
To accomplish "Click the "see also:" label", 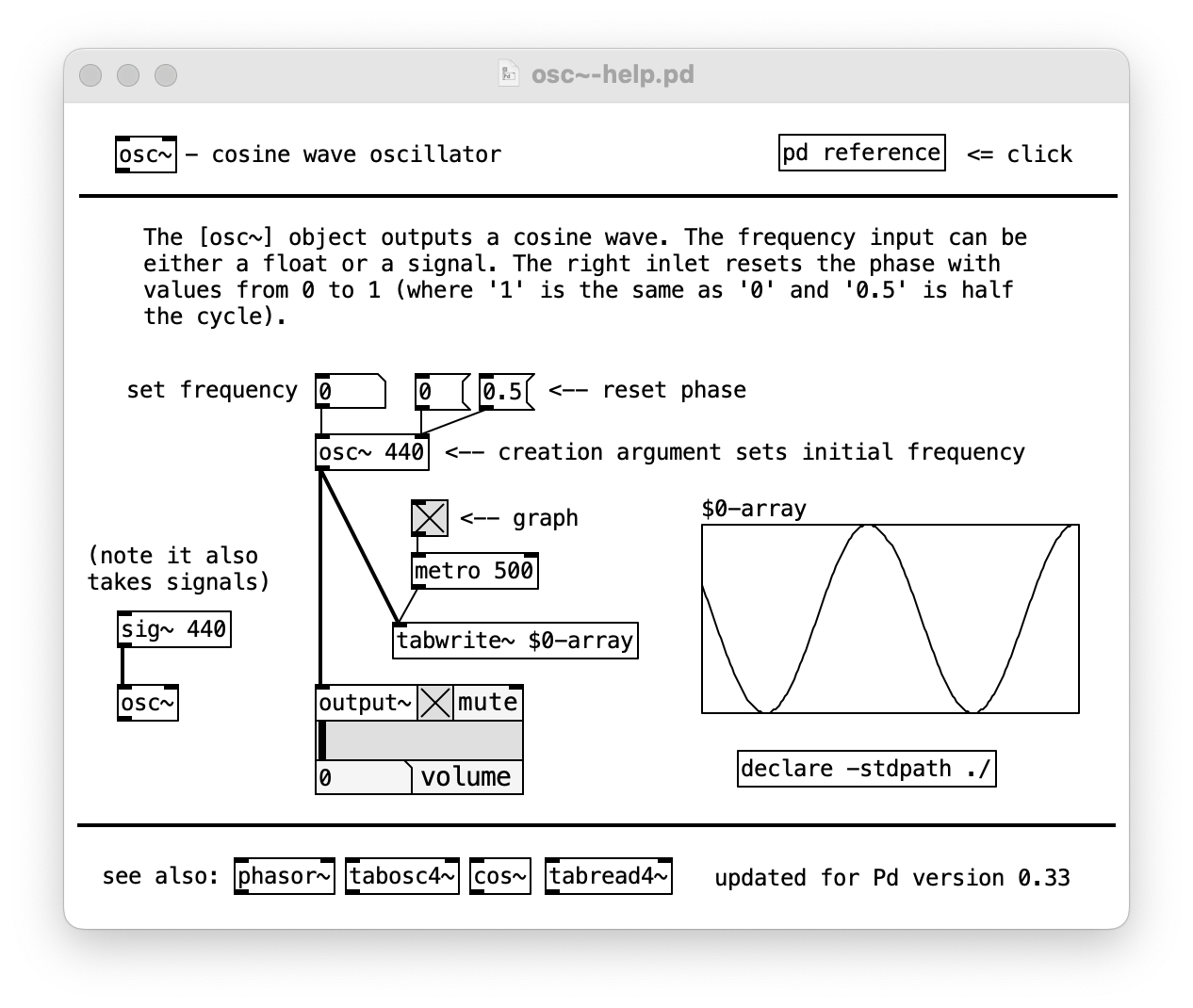I will click(160, 876).
